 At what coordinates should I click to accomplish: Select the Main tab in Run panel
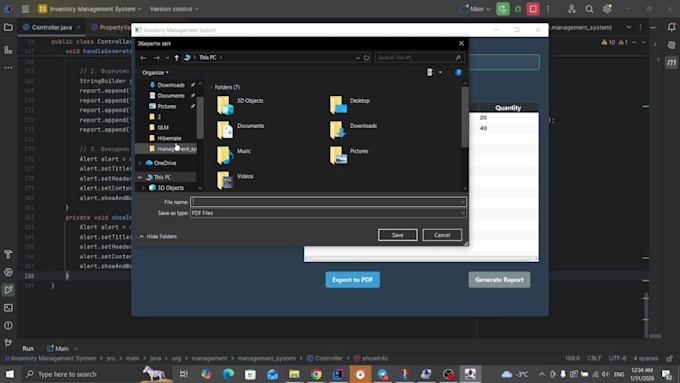point(58,348)
